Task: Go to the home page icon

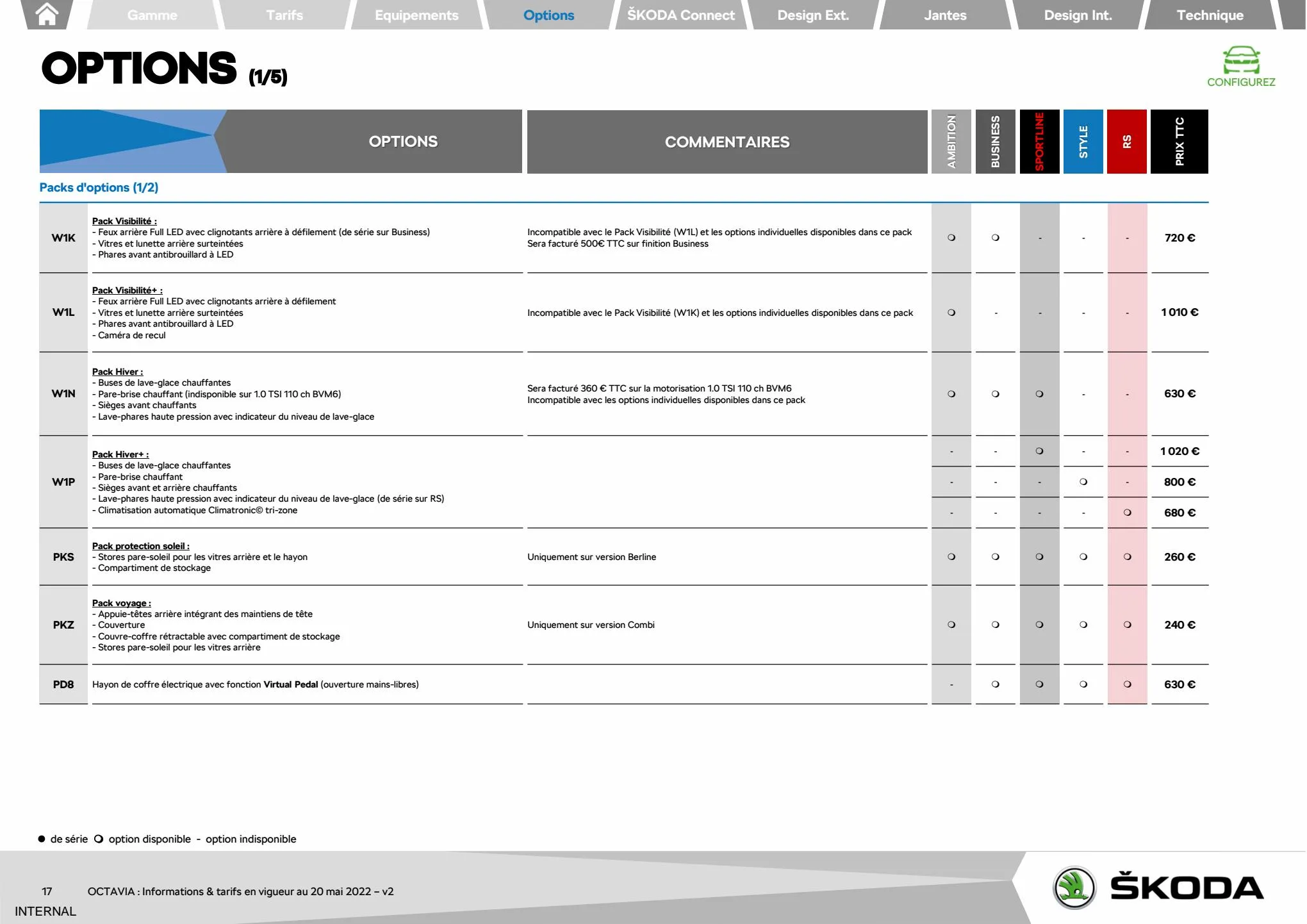Action: point(47,13)
